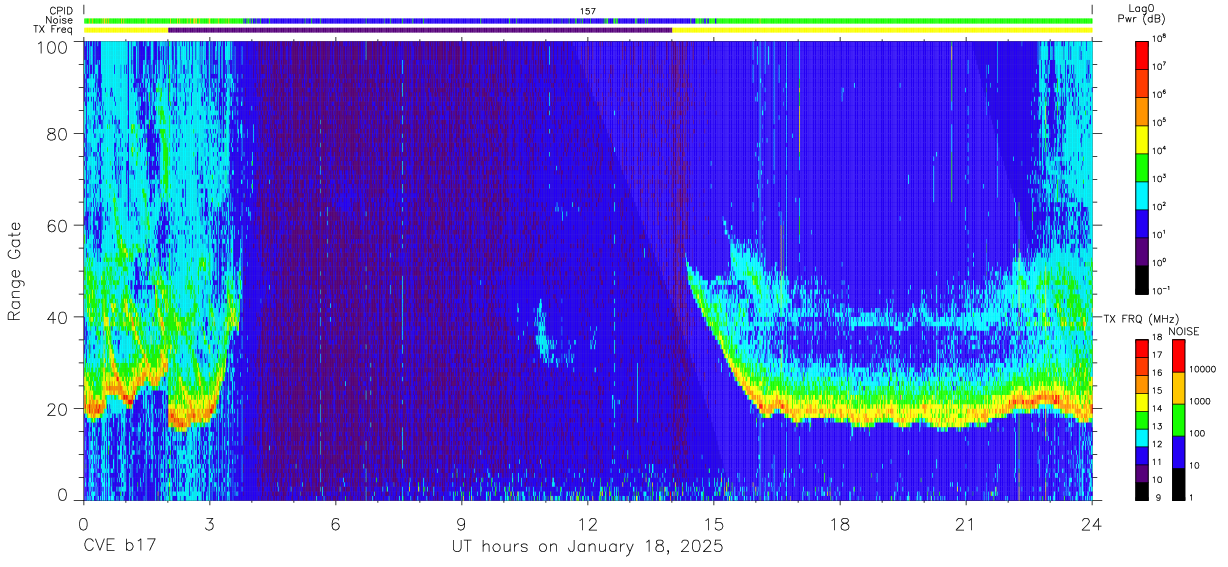
Task: Click the yellow segment of power colorbar
Action: (1142, 138)
